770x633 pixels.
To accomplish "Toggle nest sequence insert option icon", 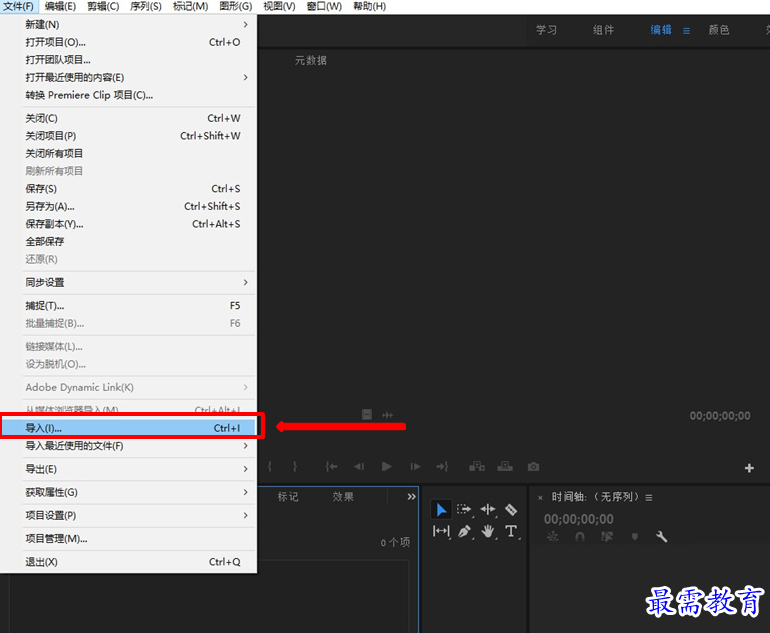I will tap(552, 537).
